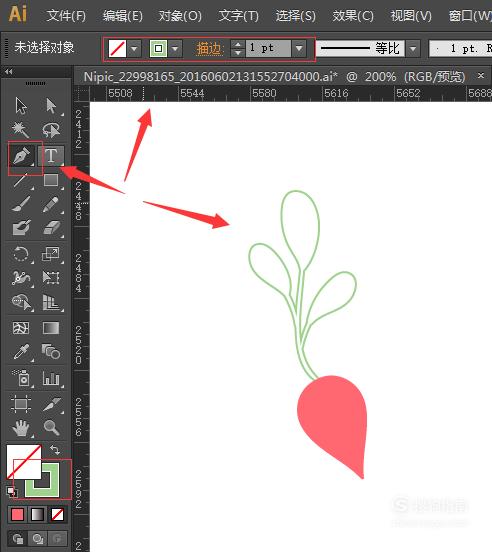This screenshot has width=492, height=552.
Task: Select the Pencil tool
Action: pyautogui.click(x=51, y=204)
